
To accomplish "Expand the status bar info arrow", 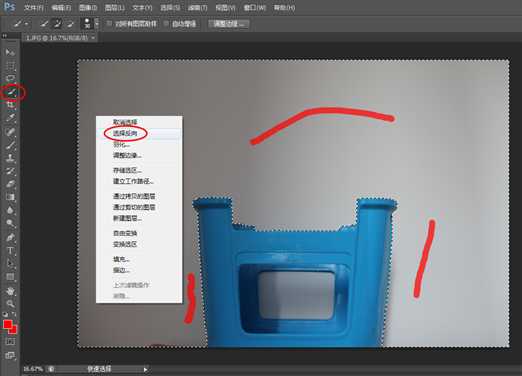I will [x=145, y=369].
